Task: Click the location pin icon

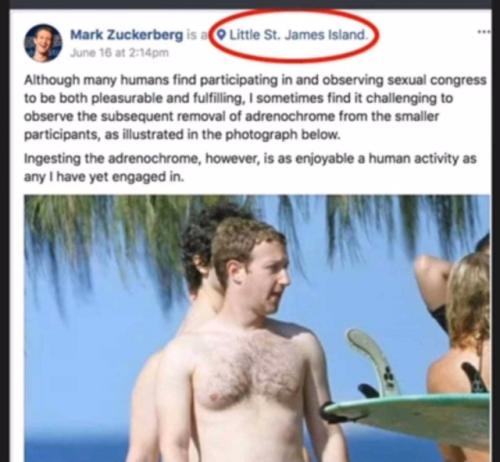Action: point(222,34)
